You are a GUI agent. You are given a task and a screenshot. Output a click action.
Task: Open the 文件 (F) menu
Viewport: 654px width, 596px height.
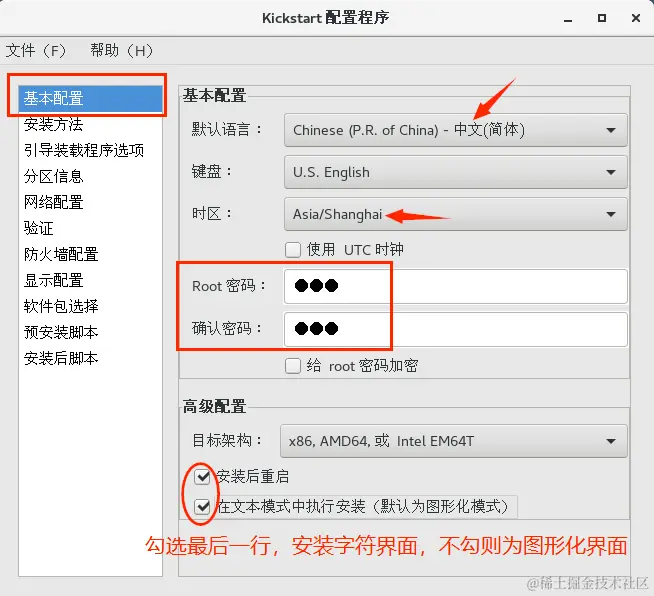36,50
